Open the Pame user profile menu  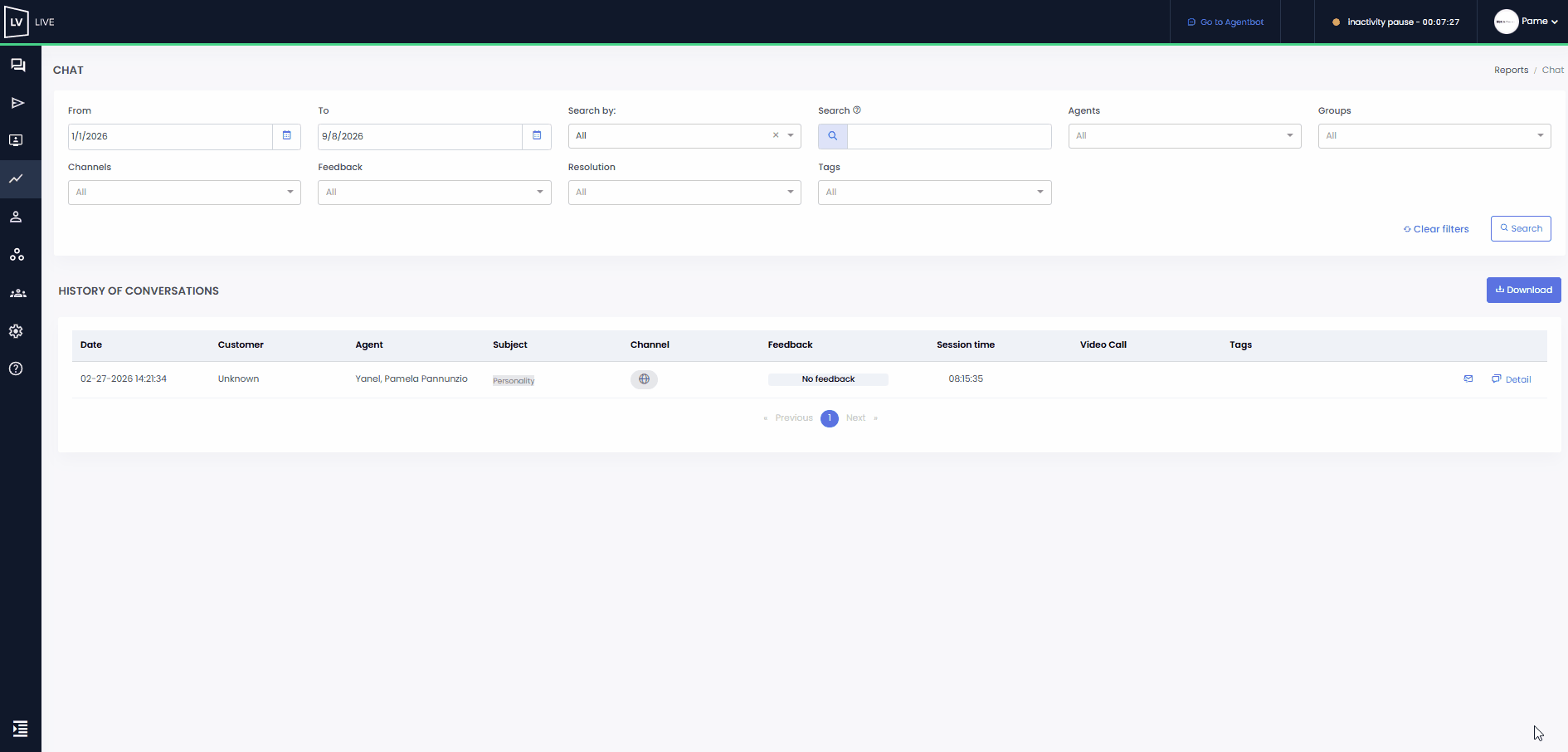tap(1527, 22)
